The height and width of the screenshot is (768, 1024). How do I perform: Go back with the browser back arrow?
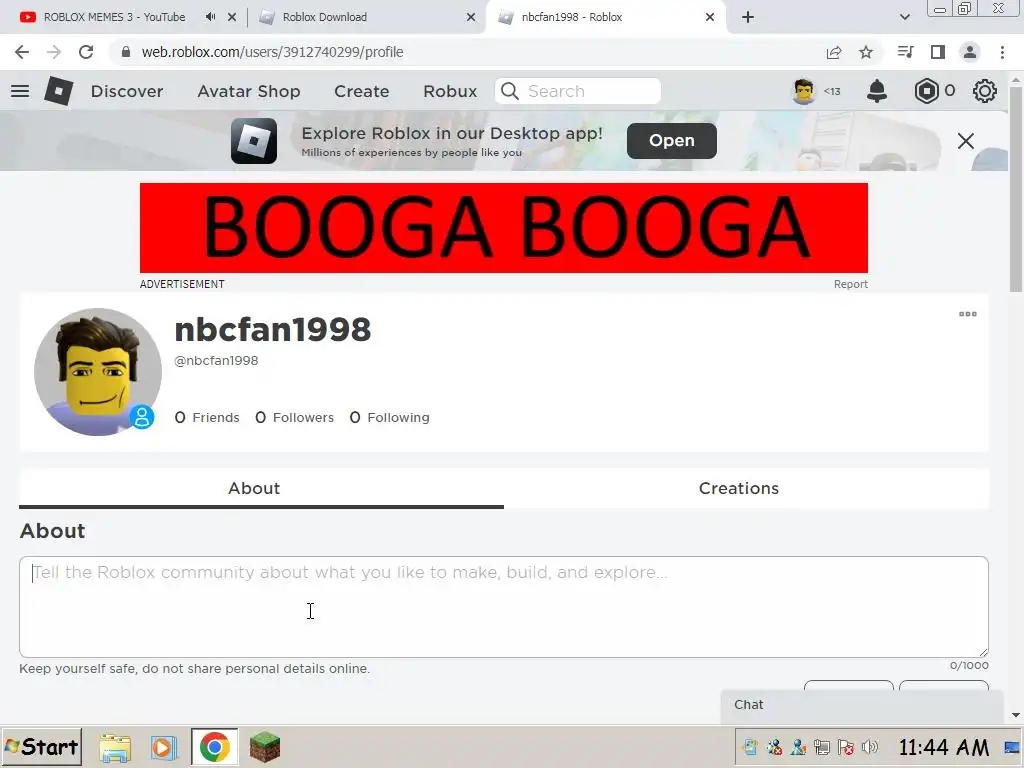[22, 52]
